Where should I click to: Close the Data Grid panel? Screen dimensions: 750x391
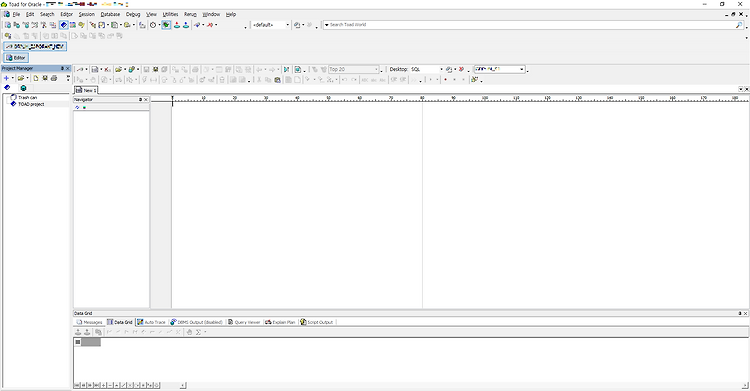click(x=745, y=313)
